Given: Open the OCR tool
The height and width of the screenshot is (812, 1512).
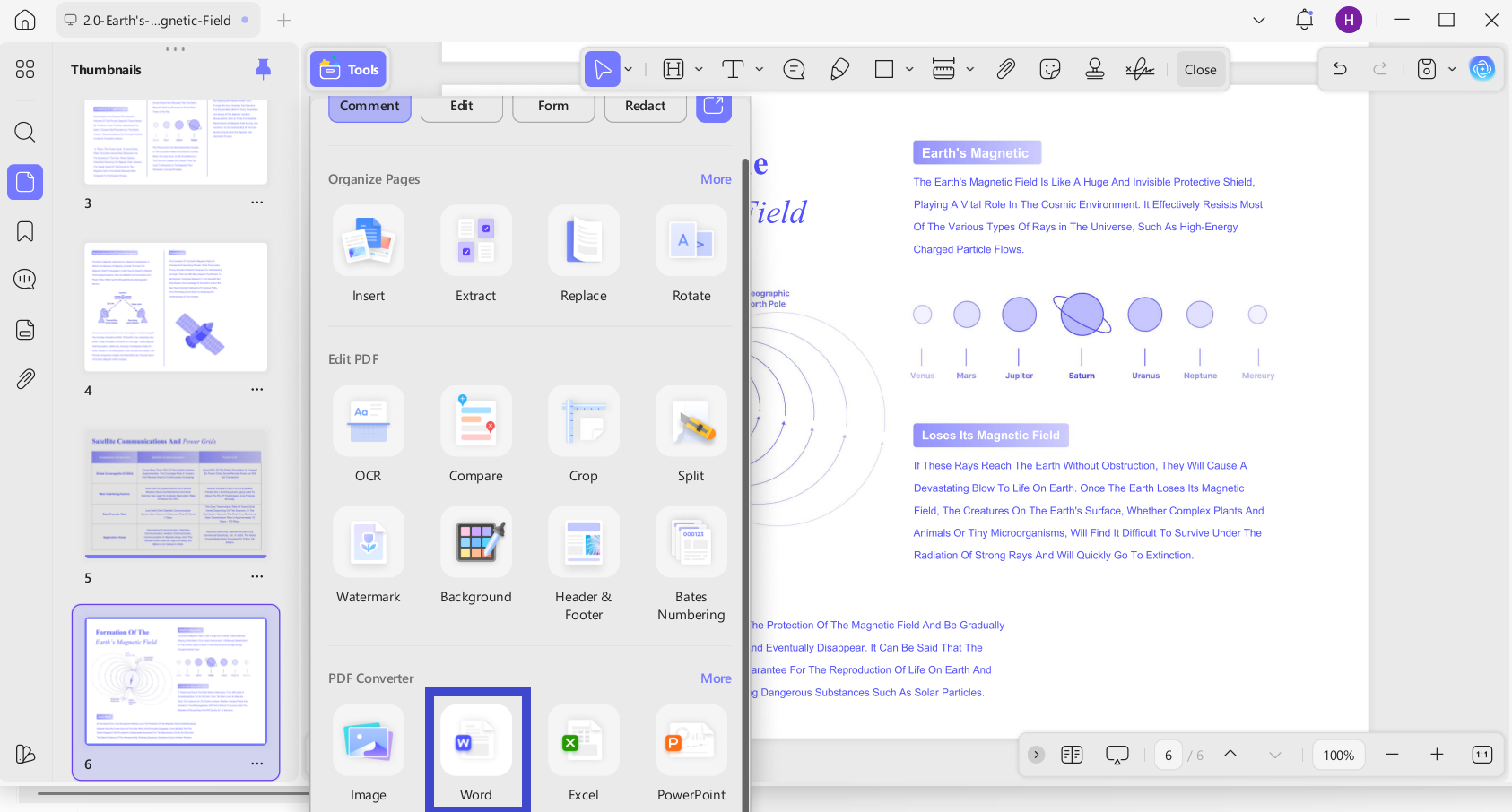Looking at the screenshot, I should pos(368,421).
